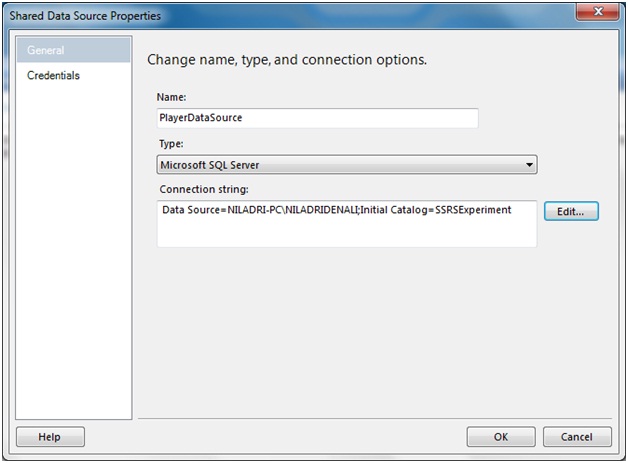Click the Edit... button for connection string
The height and width of the screenshot is (463, 628).
pyautogui.click(x=571, y=211)
